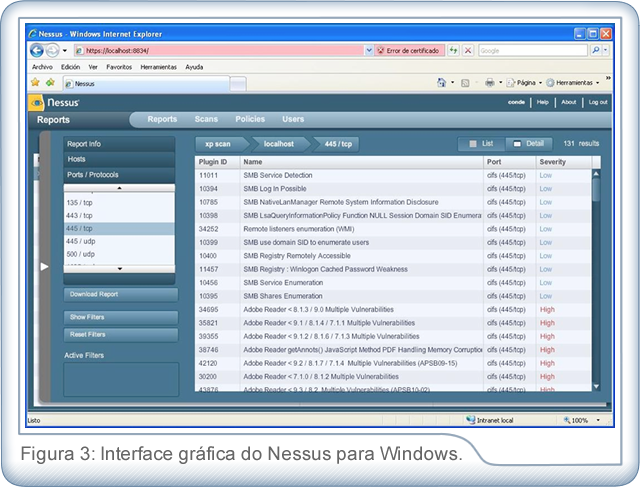This screenshot has height=487, width=640.
Task: Open the About link
Action: coord(569,102)
